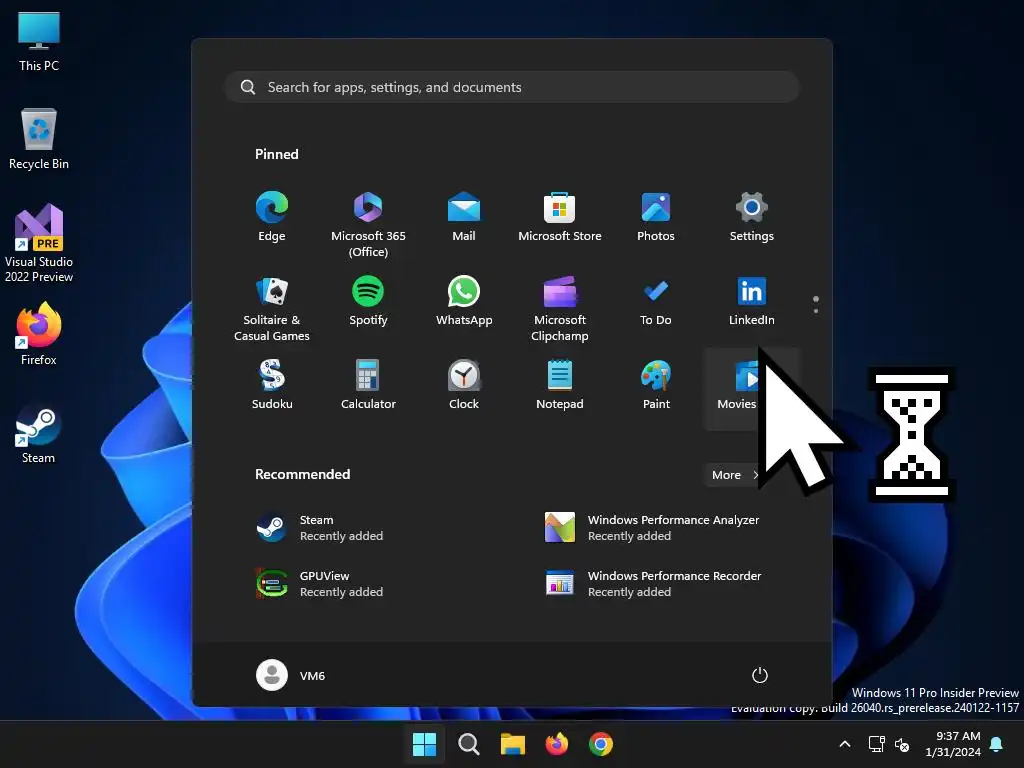
Task: Select the Recycle Bin on desktop
Action: click(39, 138)
